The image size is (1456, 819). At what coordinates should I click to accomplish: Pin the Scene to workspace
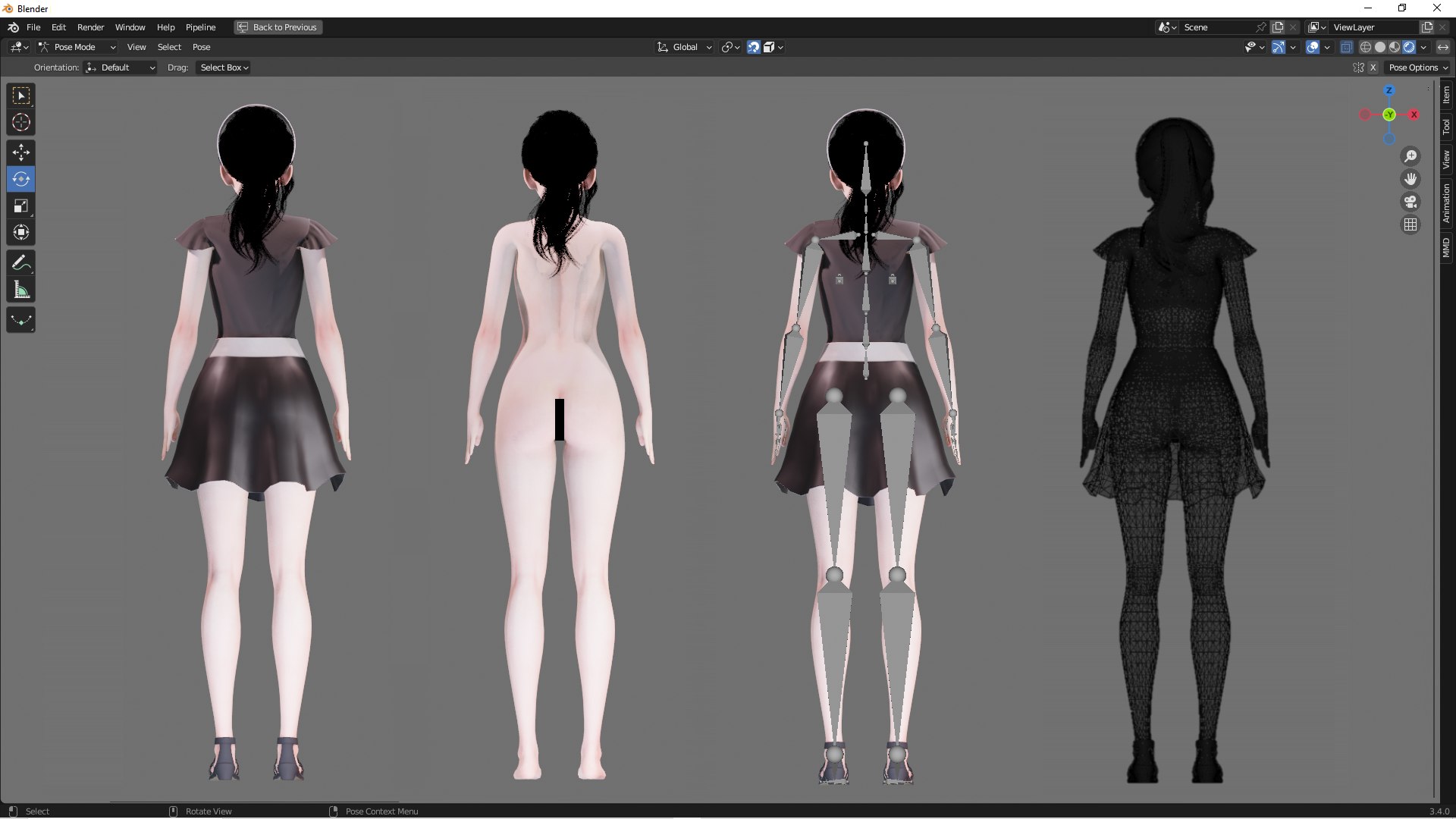[x=1261, y=27]
